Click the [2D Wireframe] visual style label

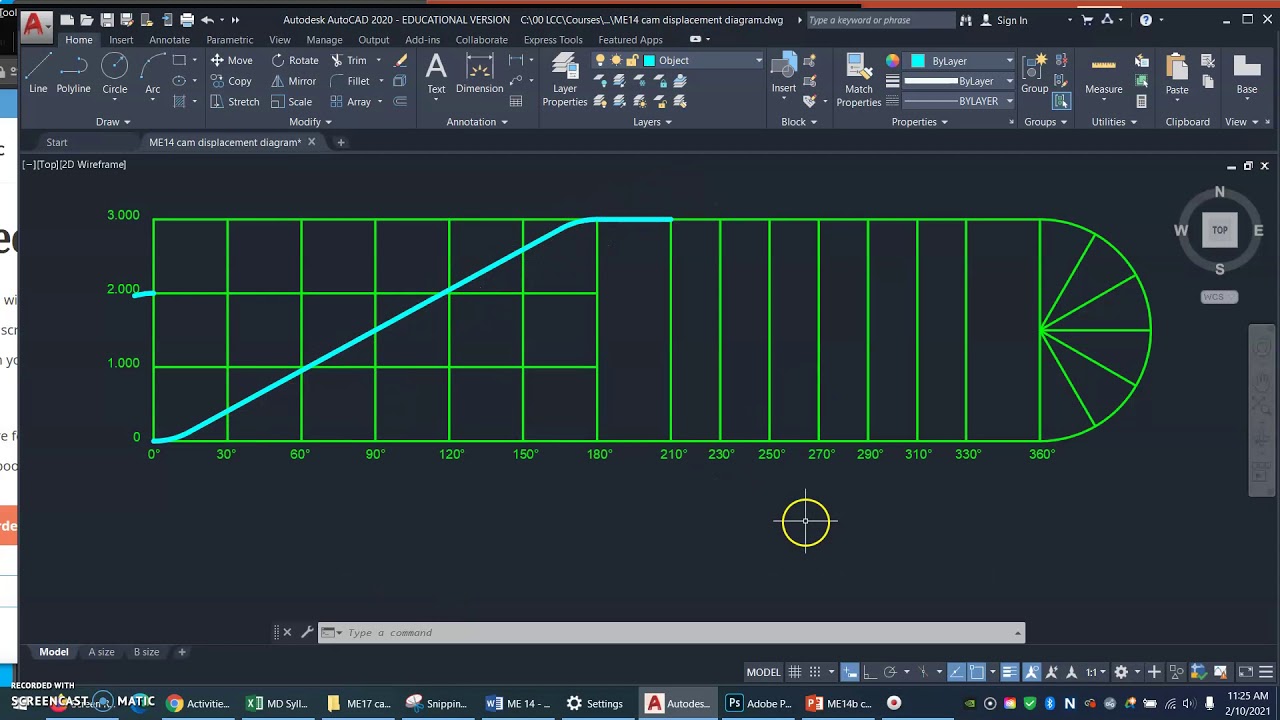(93, 164)
